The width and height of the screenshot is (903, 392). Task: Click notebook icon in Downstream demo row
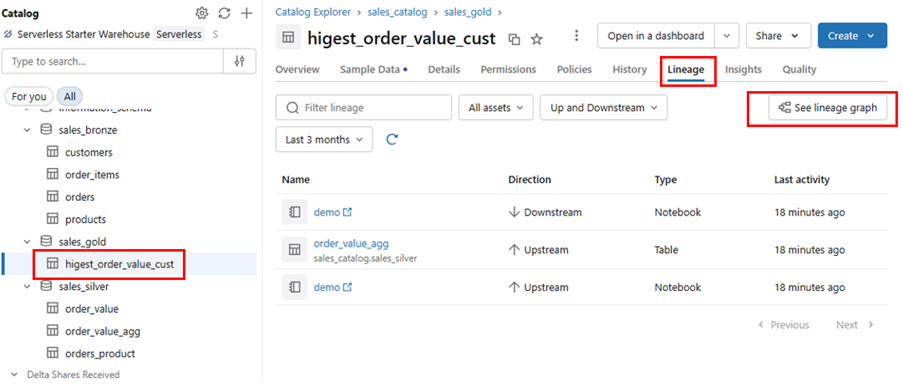[294, 212]
